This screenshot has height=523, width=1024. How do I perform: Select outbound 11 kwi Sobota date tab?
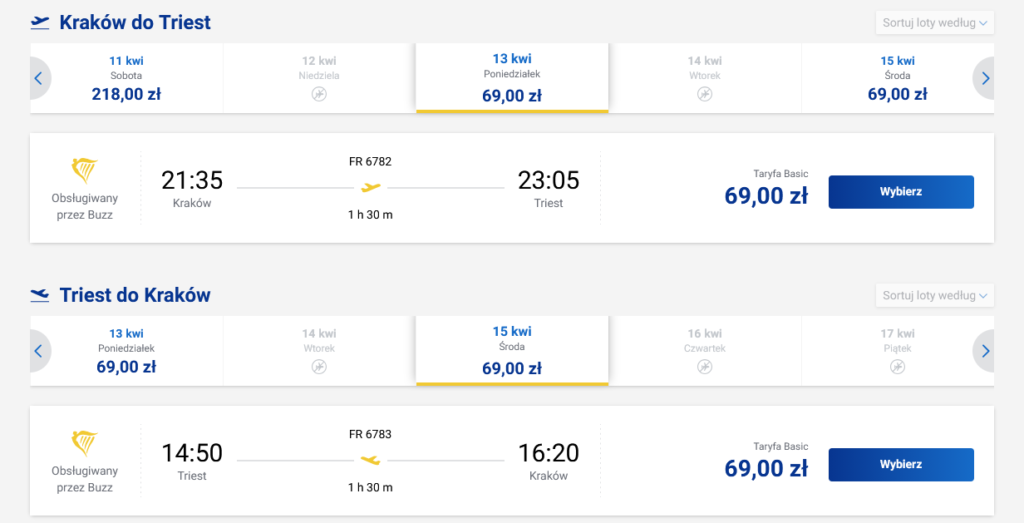126,78
